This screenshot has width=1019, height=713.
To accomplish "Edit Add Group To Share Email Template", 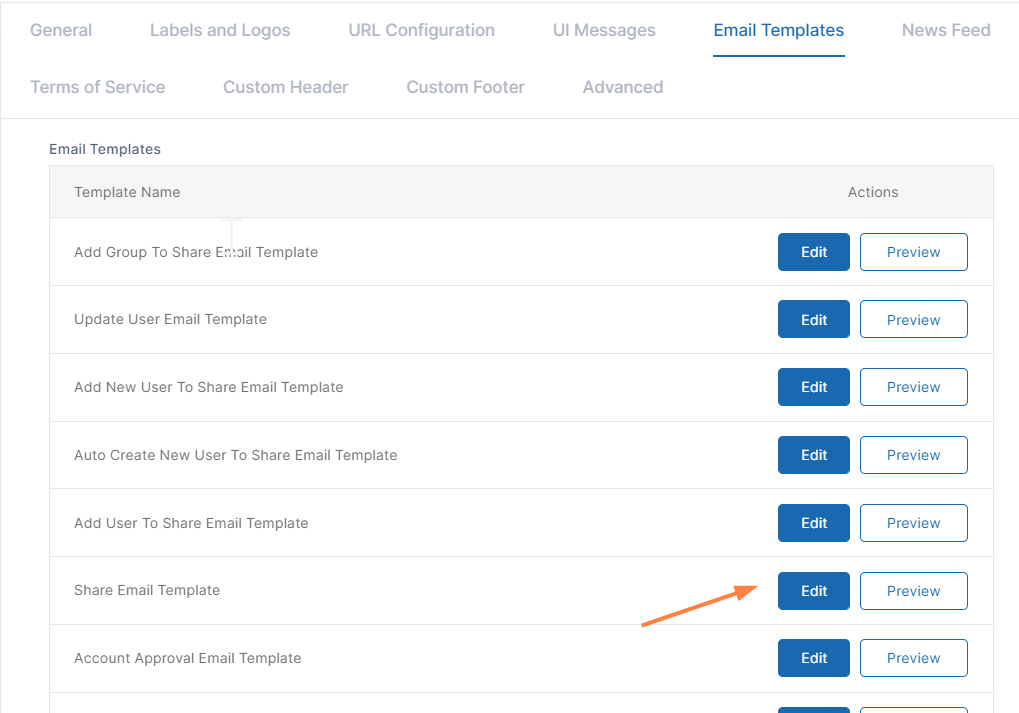I will [x=814, y=252].
